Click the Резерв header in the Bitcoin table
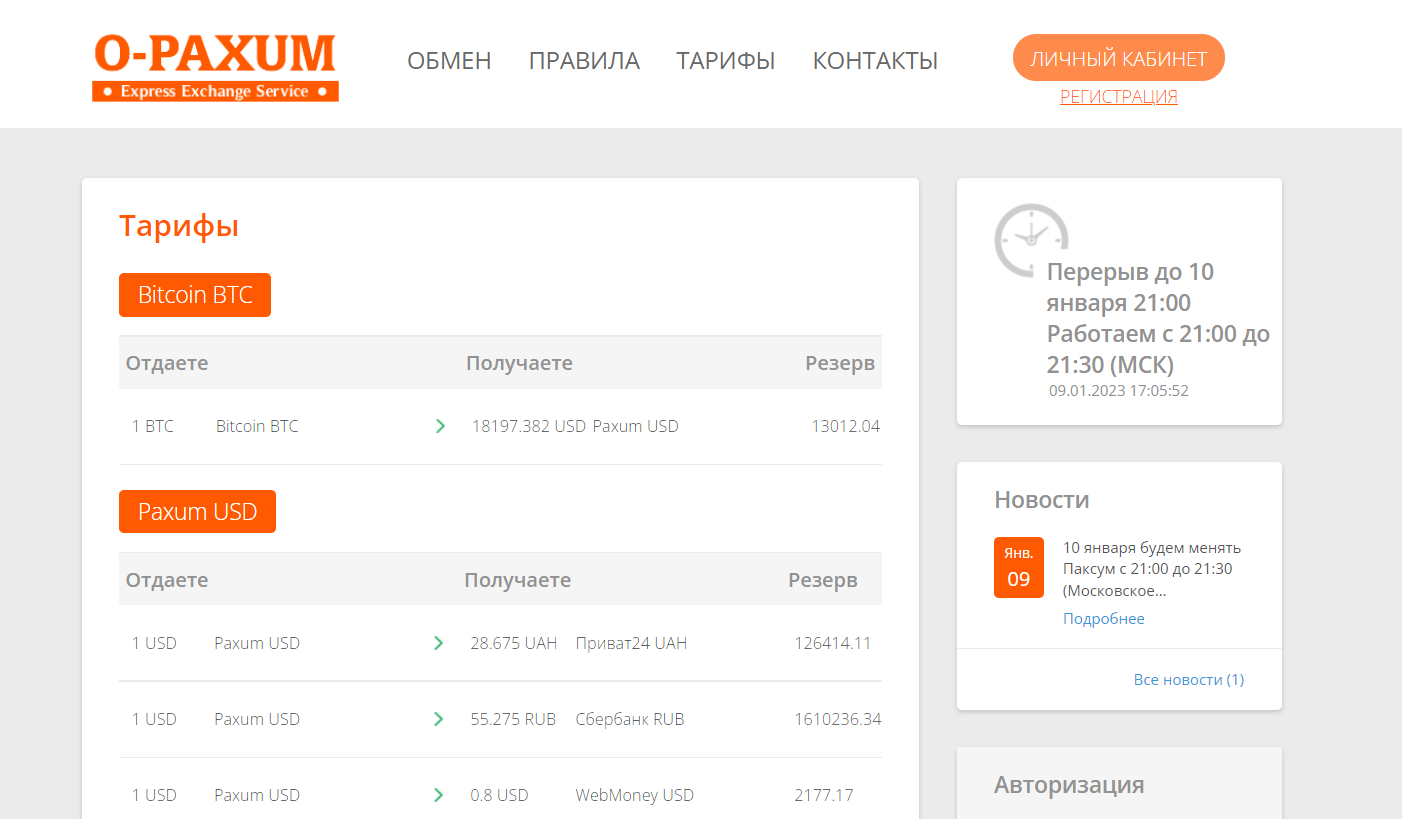1402x819 pixels. 840,363
